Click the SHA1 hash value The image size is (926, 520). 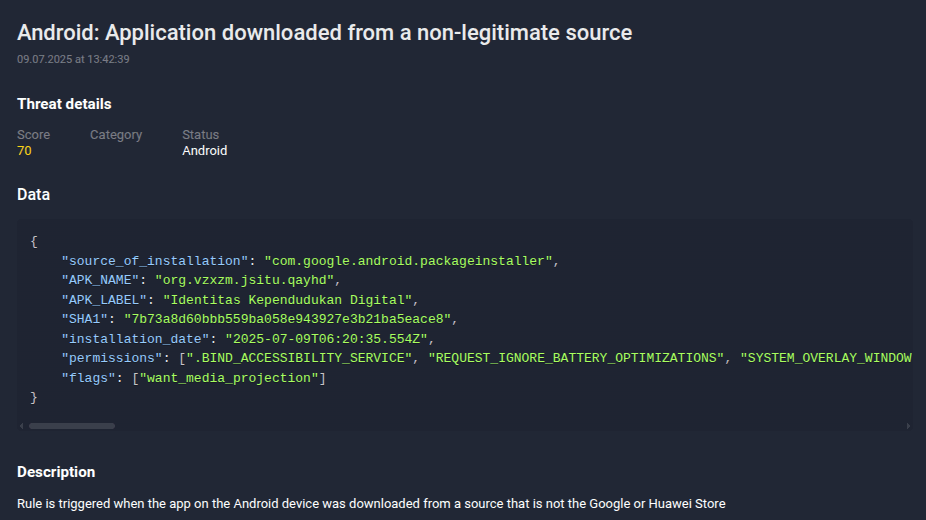[x=289, y=319]
